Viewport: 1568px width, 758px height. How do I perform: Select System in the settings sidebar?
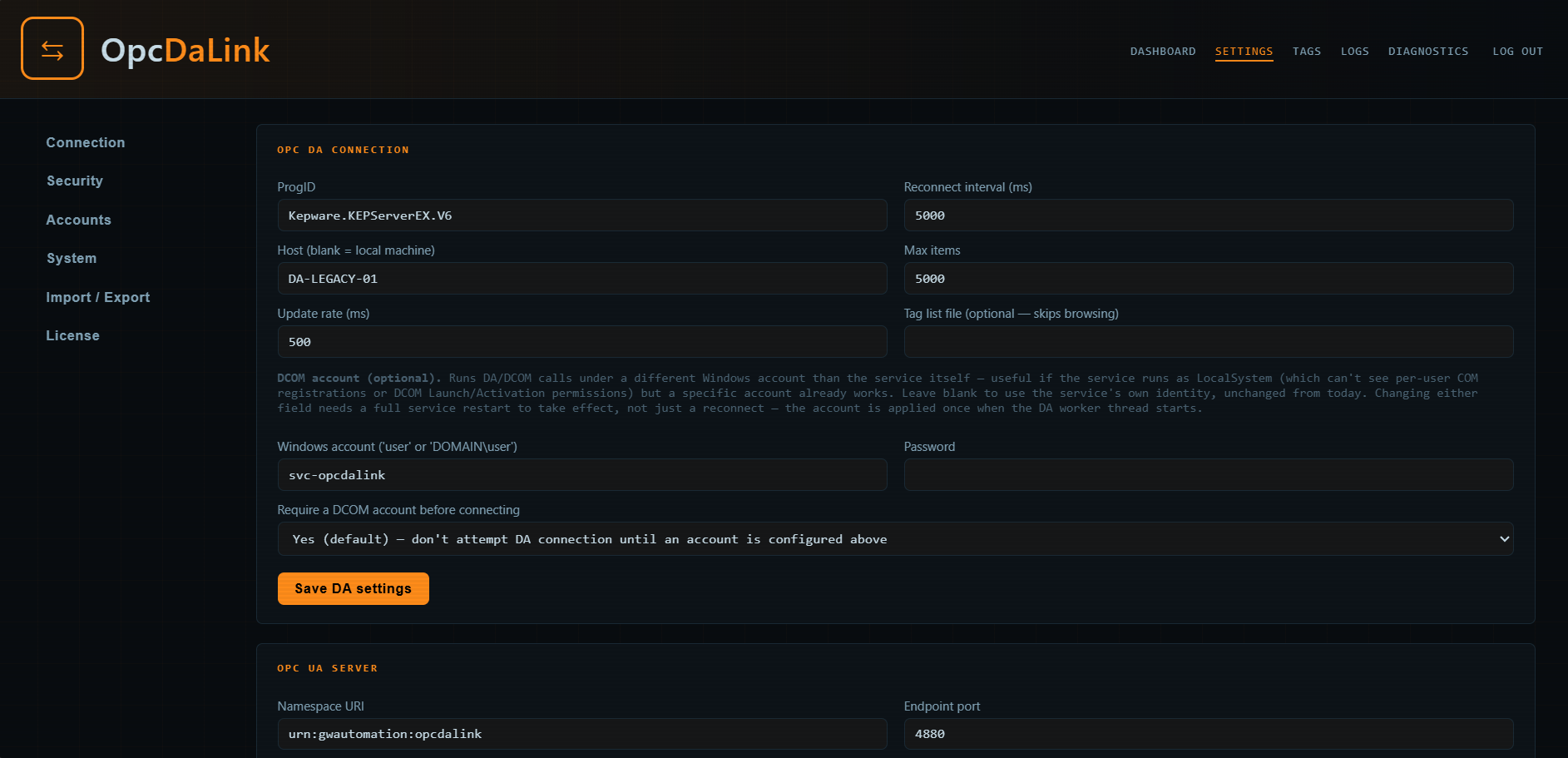[72, 258]
